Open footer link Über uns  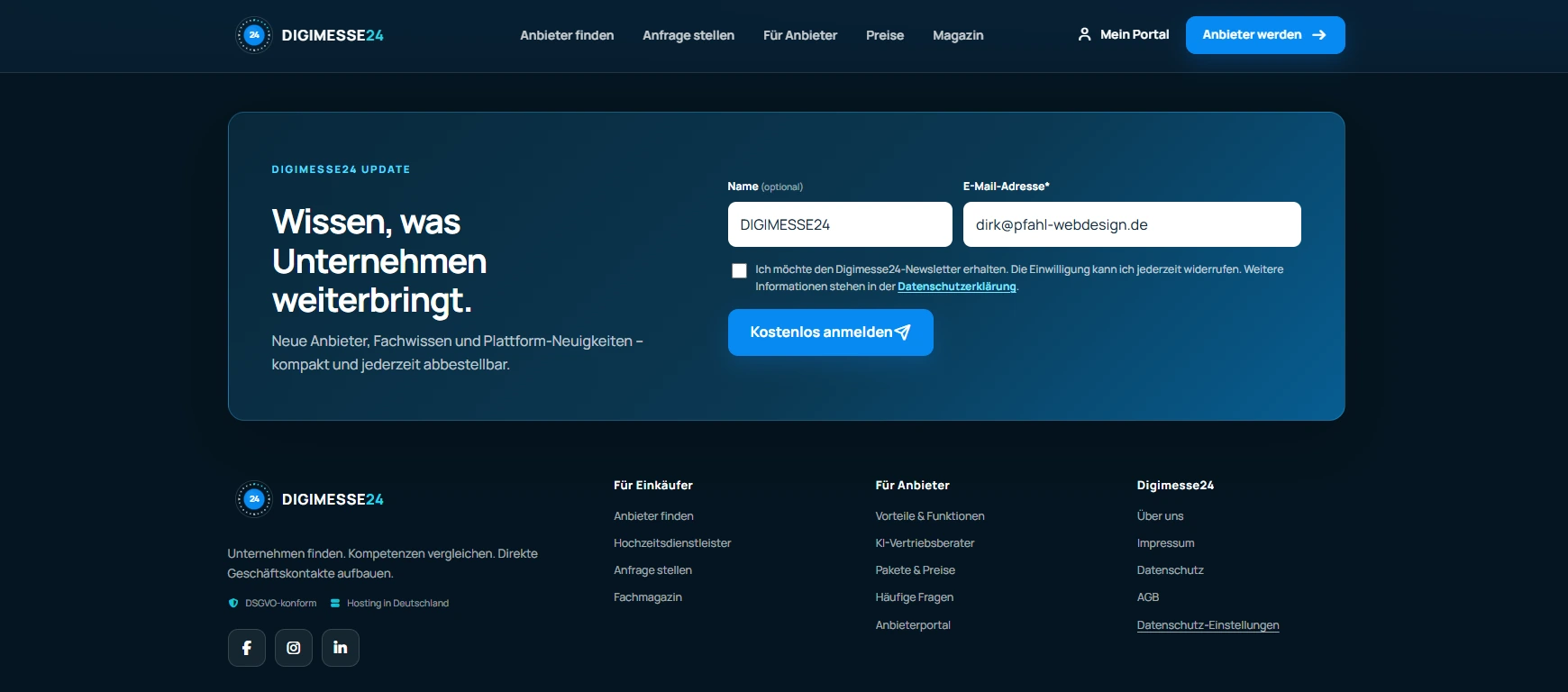pyautogui.click(x=1160, y=516)
